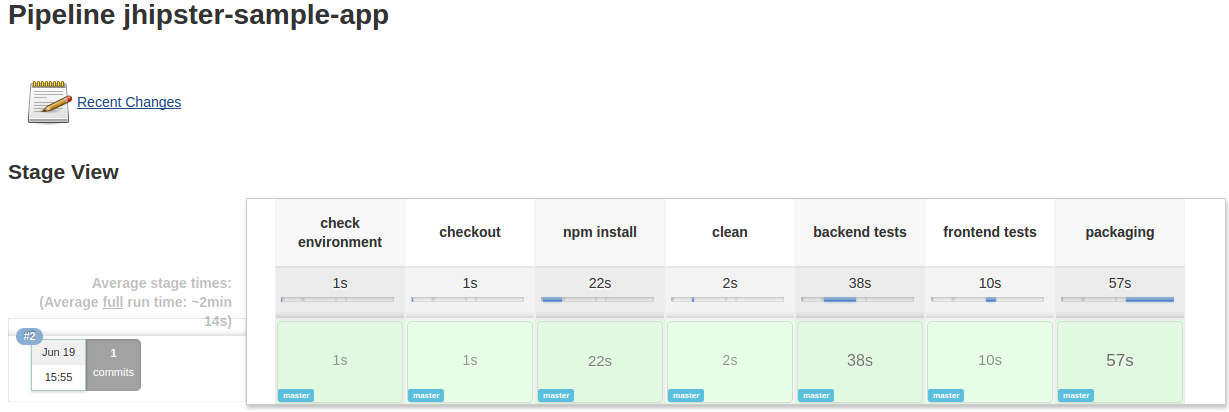Select the packaging 57s stage cell
The image size is (1229, 412).
1120,360
